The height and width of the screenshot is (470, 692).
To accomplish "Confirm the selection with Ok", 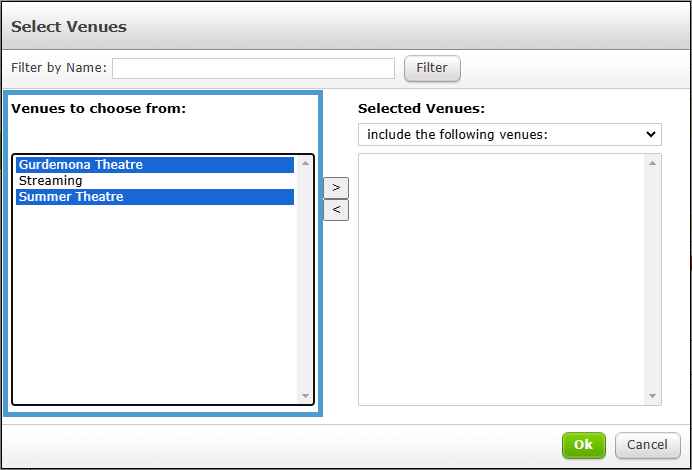I will point(583,445).
